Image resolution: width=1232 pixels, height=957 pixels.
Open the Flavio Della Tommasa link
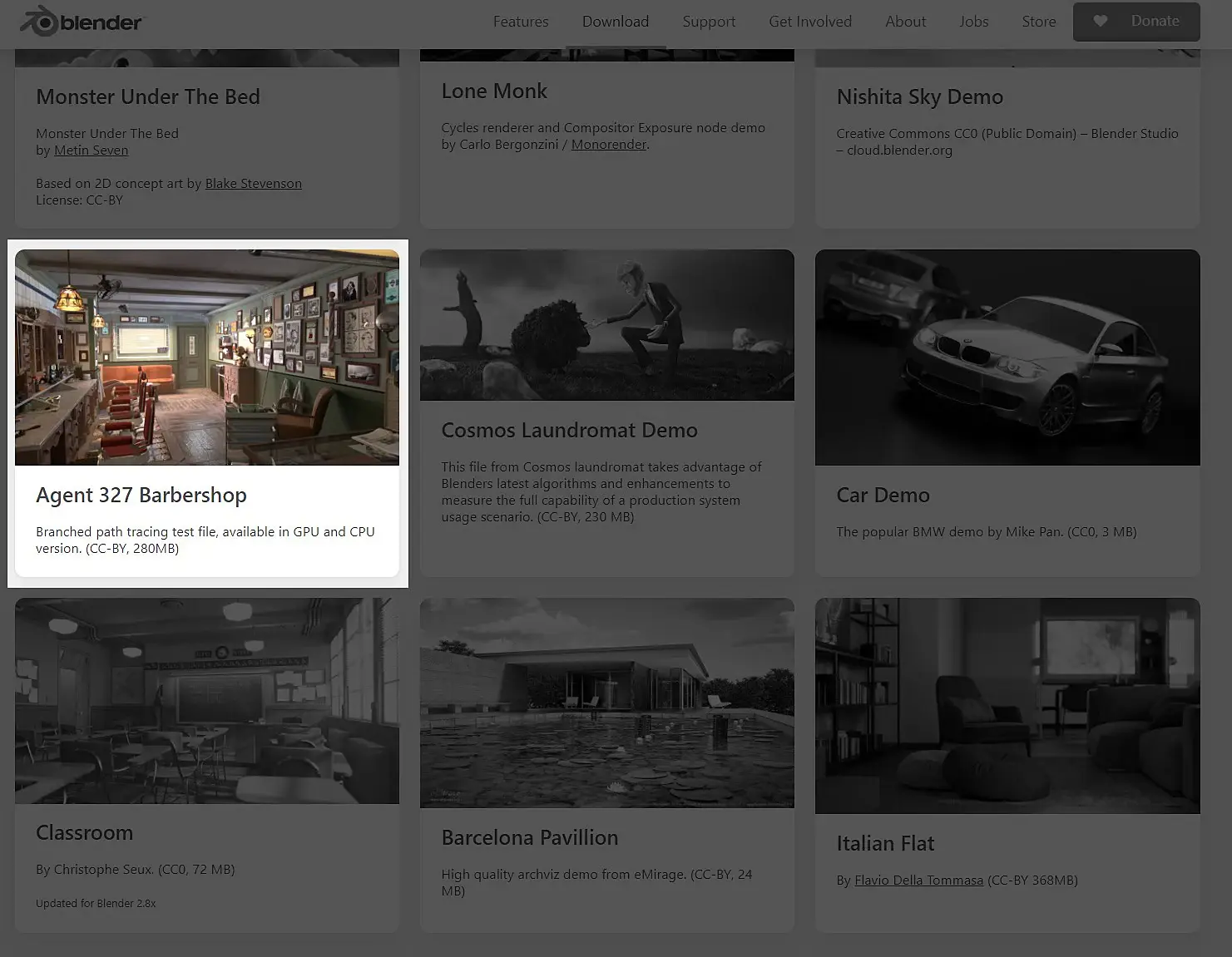(918, 881)
